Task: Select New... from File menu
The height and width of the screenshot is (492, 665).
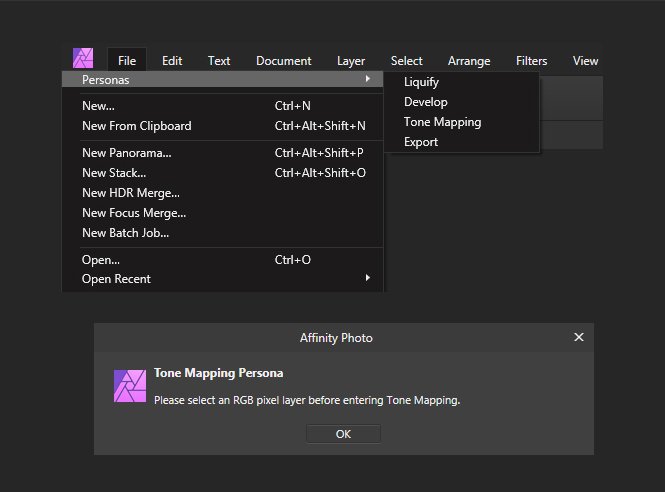Action: (223, 106)
